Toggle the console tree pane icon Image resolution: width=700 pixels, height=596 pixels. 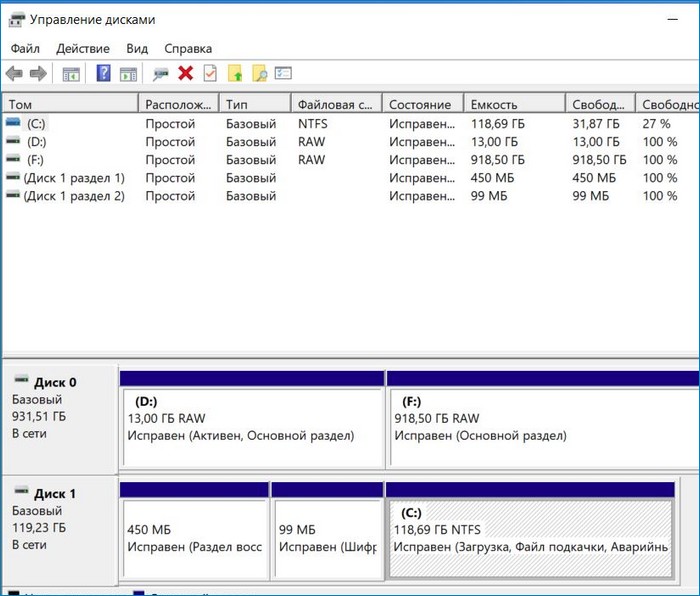pos(71,73)
